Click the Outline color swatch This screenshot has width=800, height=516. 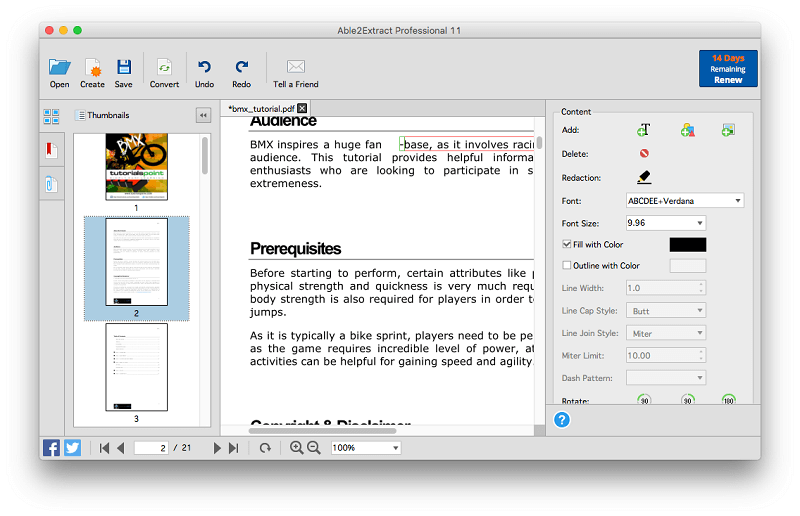[x=688, y=265]
